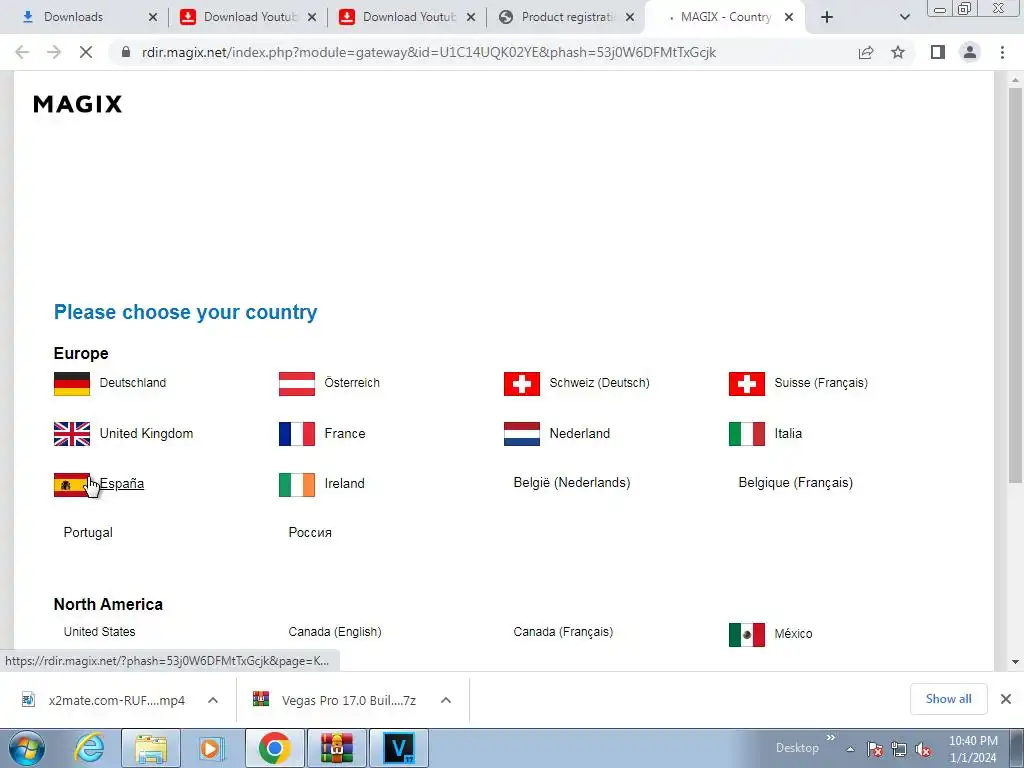Open Vegas Pro from taskbar

coord(399,748)
